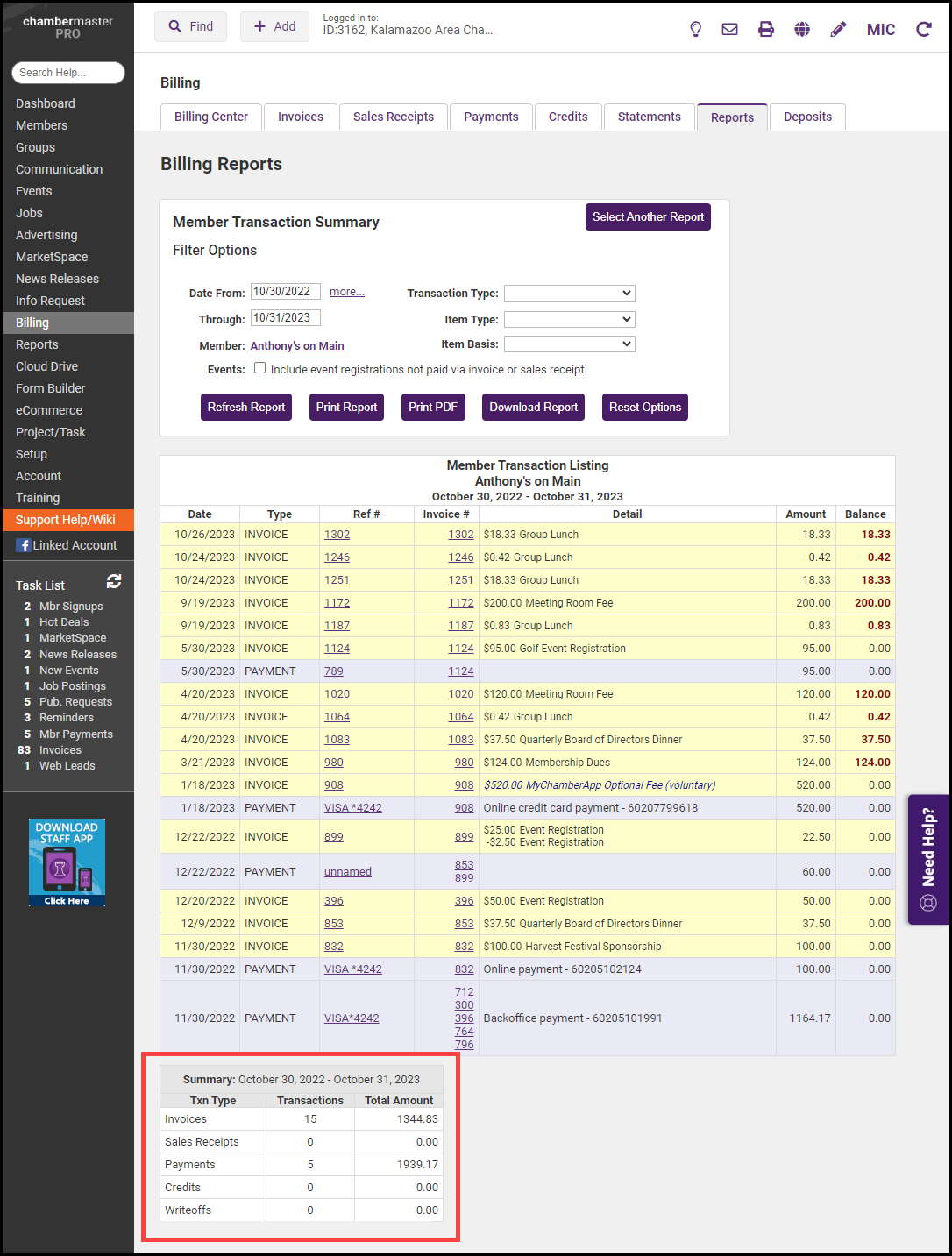The height and width of the screenshot is (1256, 952).
Task: Click the Need Help lifebuoy widget
Action: [x=928, y=859]
